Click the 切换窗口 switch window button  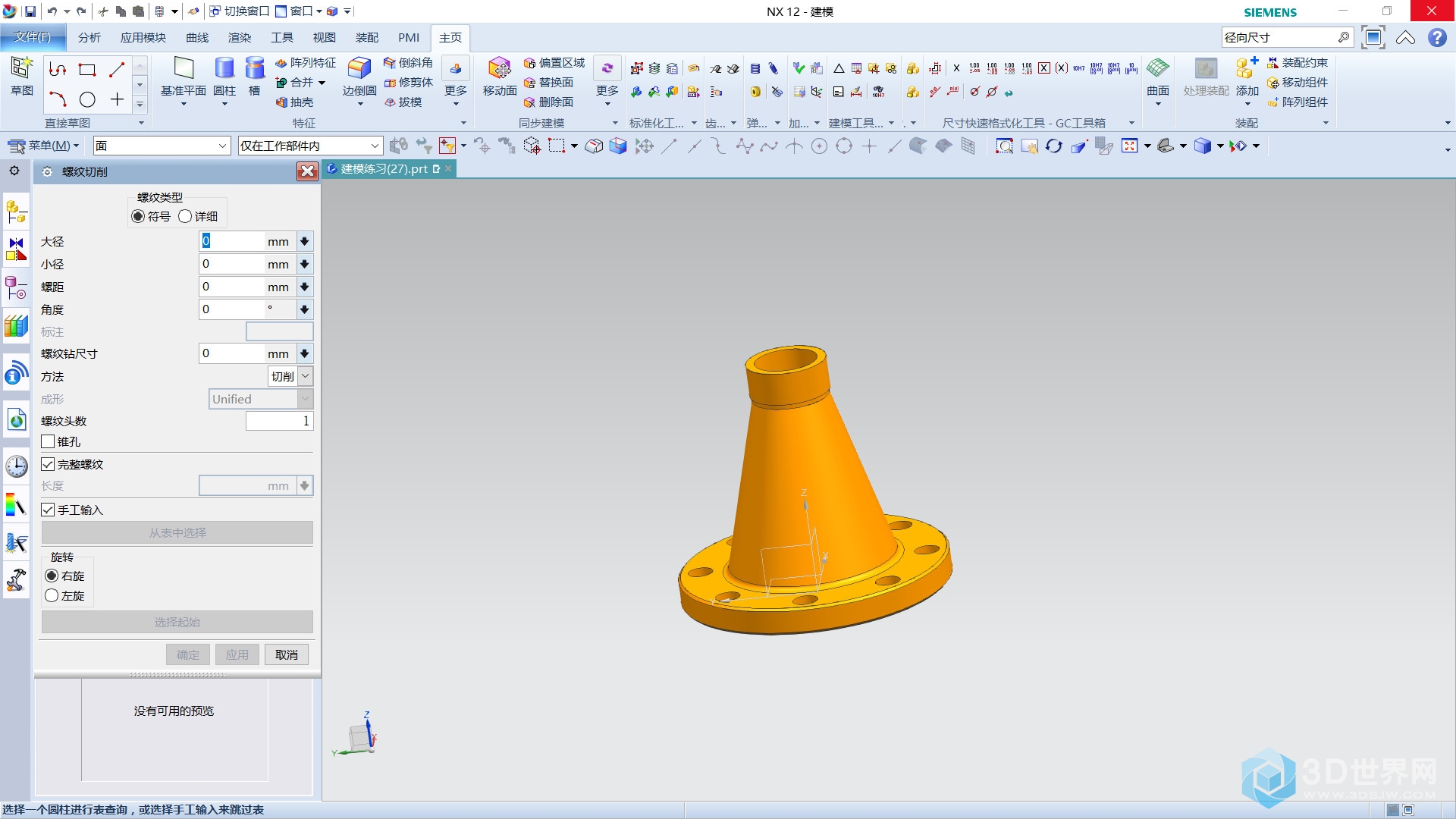tap(239, 11)
